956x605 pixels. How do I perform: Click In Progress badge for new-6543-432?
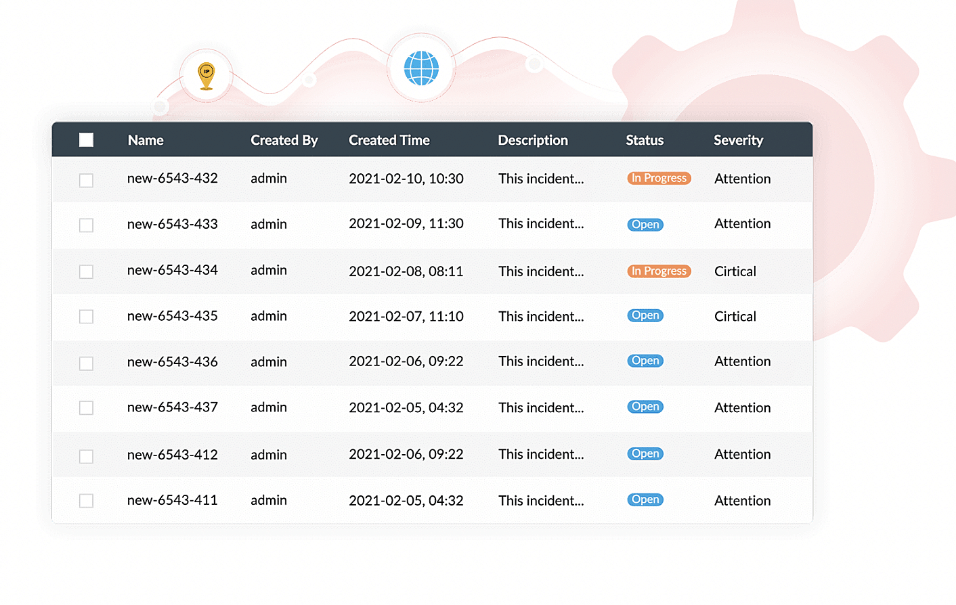[x=658, y=178]
